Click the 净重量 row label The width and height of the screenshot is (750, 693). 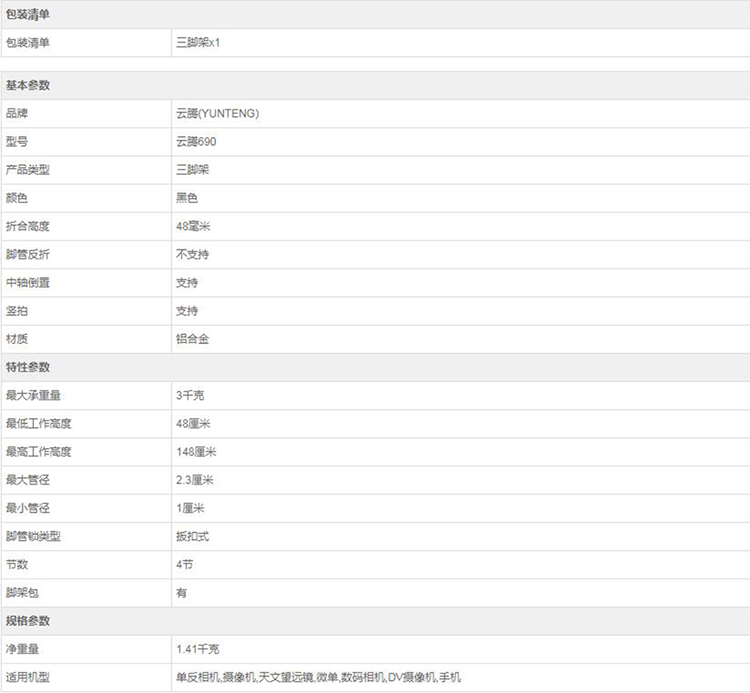click(x=22, y=649)
